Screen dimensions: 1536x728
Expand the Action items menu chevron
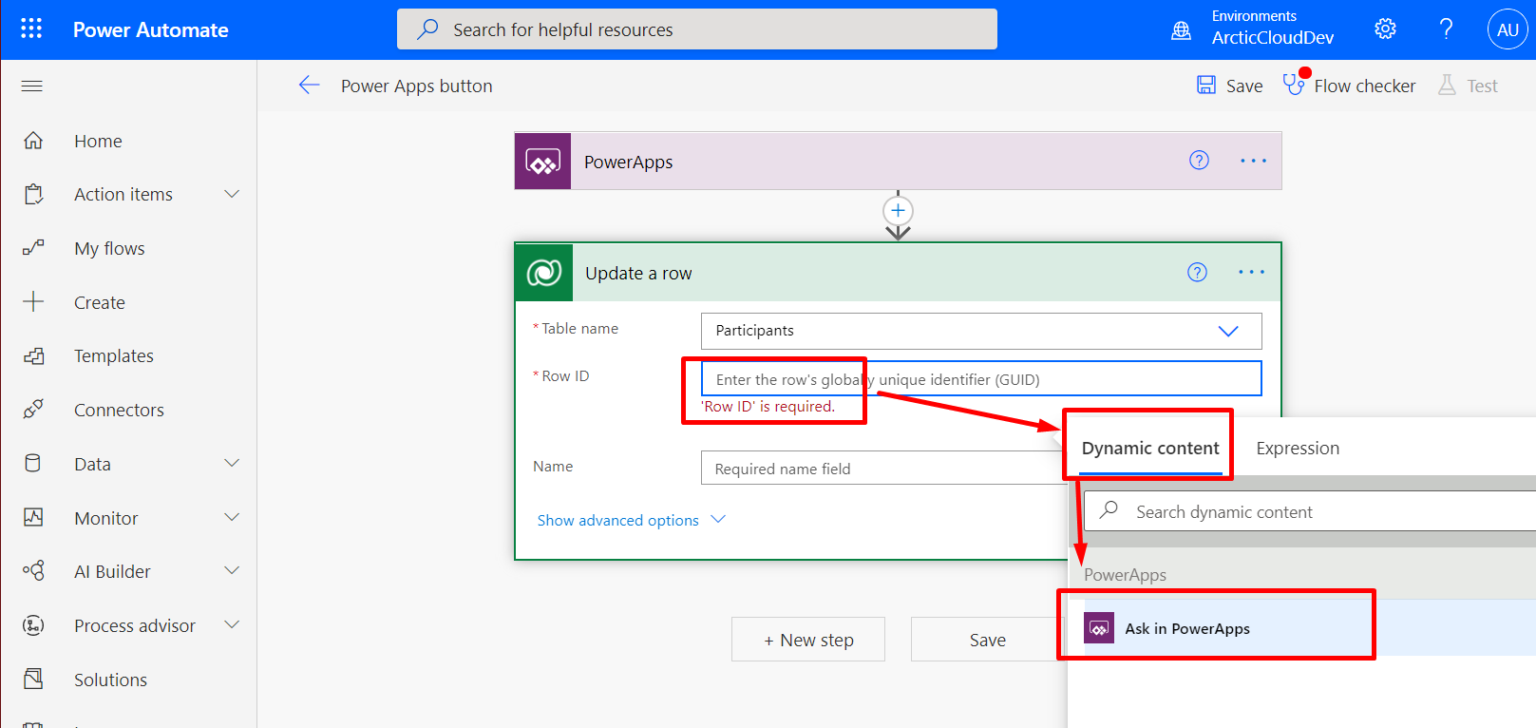[x=232, y=194]
